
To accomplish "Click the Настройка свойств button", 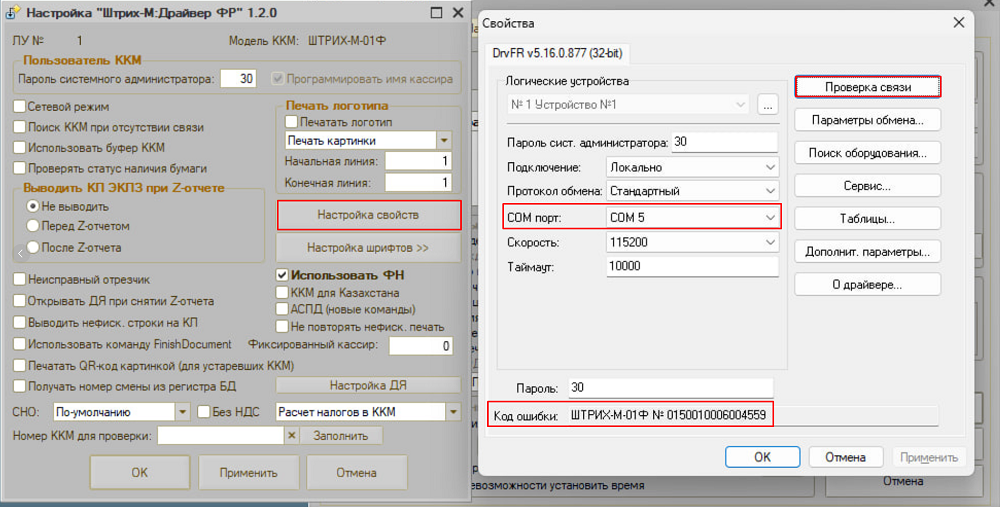I will 368,215.
